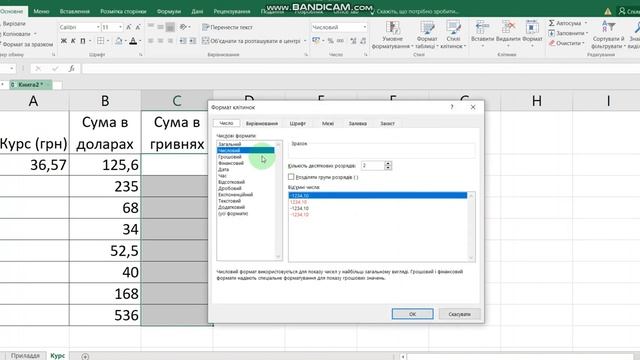Switch to Заливка tab in dialog

pos(358,123)
